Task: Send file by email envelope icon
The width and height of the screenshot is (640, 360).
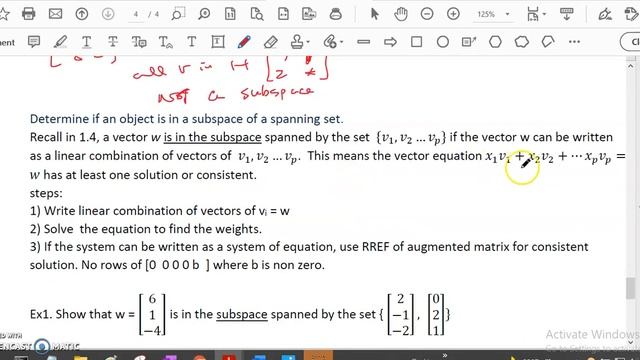Action: (55, 14)
